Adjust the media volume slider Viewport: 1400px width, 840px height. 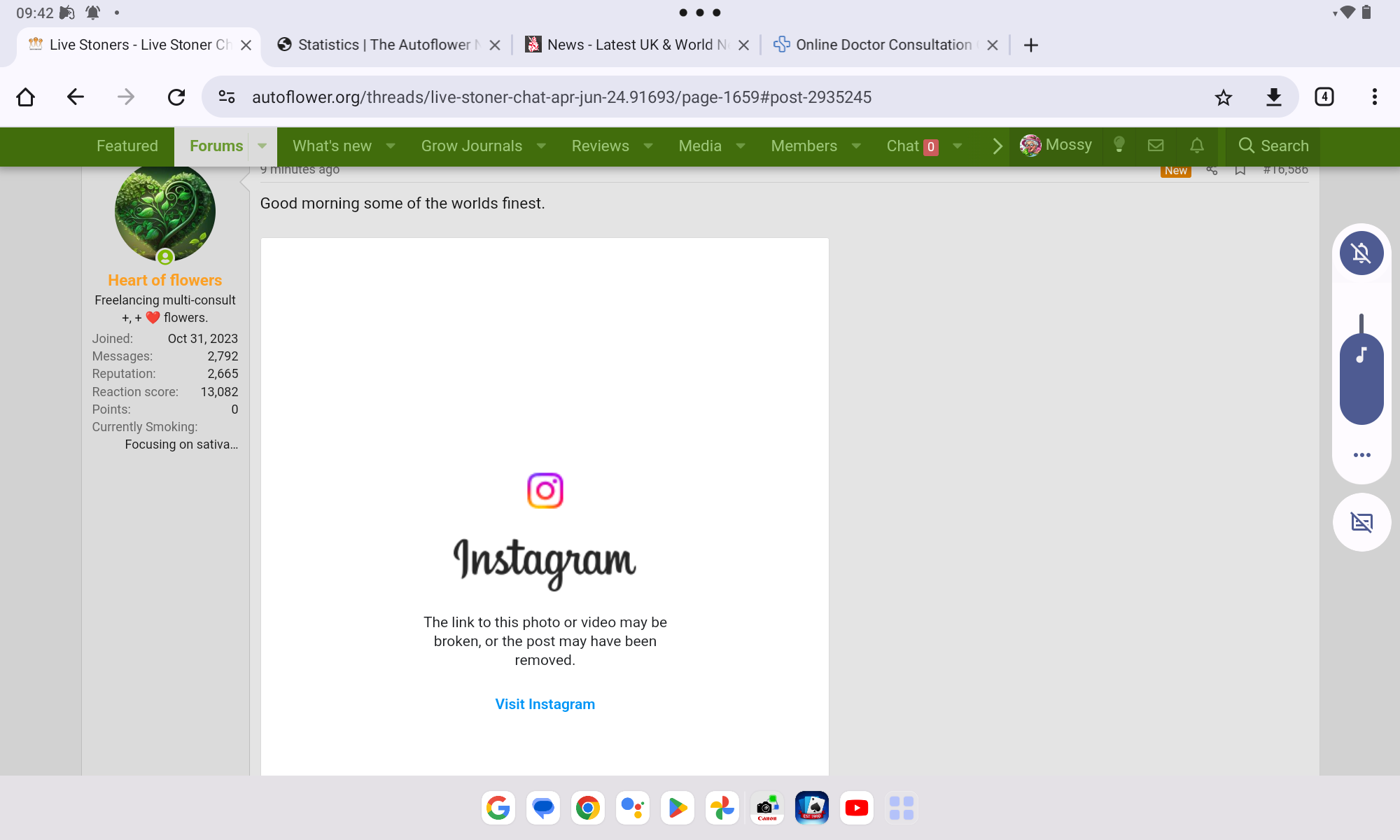pos(1361,369)
